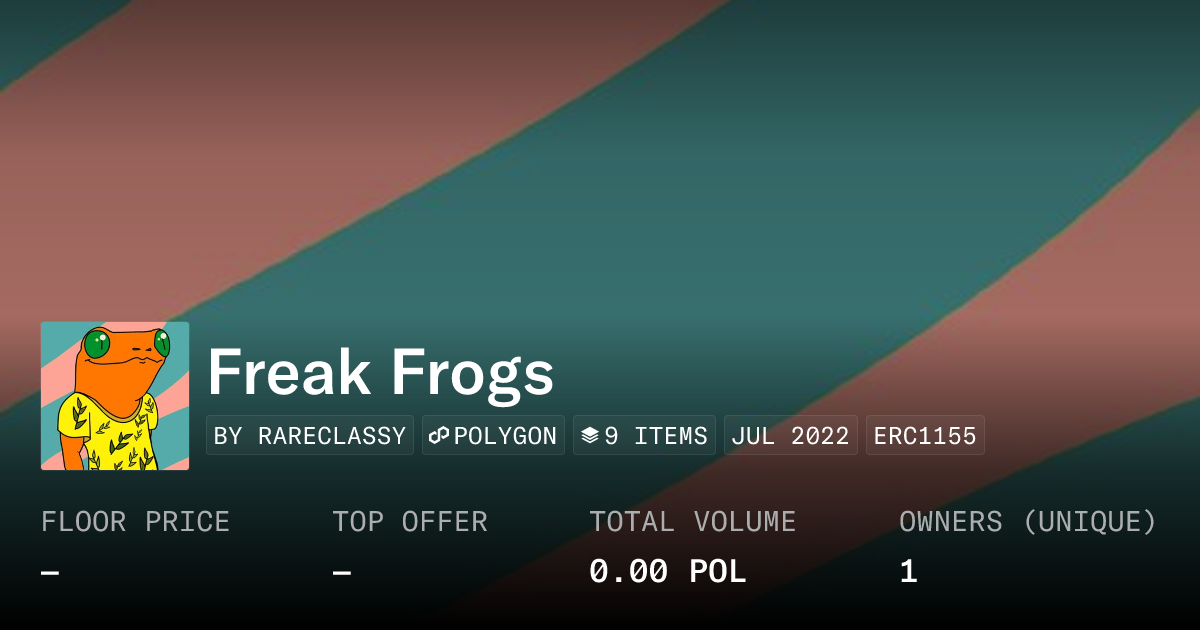Viewport: 1200px width, 630px height.
Task: Click the Freak Frogs frog avatar thumbnail
Action: 115,396
